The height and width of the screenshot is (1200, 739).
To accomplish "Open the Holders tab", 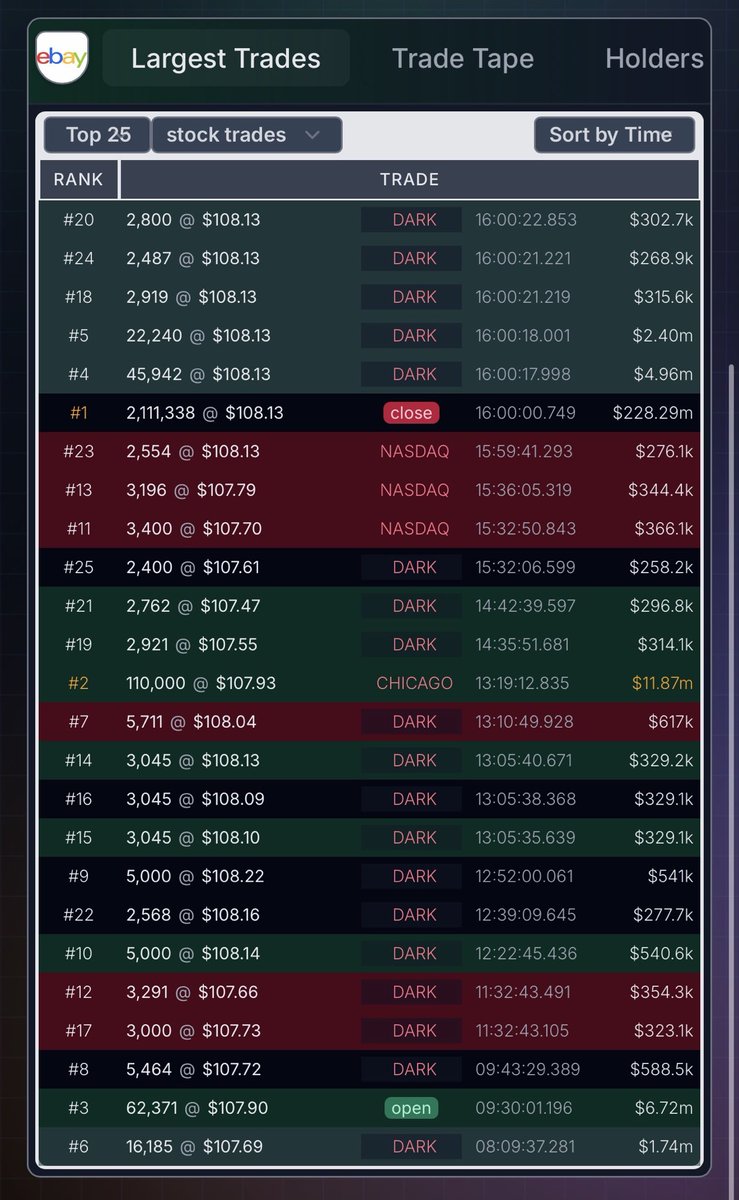I will (x=655, y=58).
